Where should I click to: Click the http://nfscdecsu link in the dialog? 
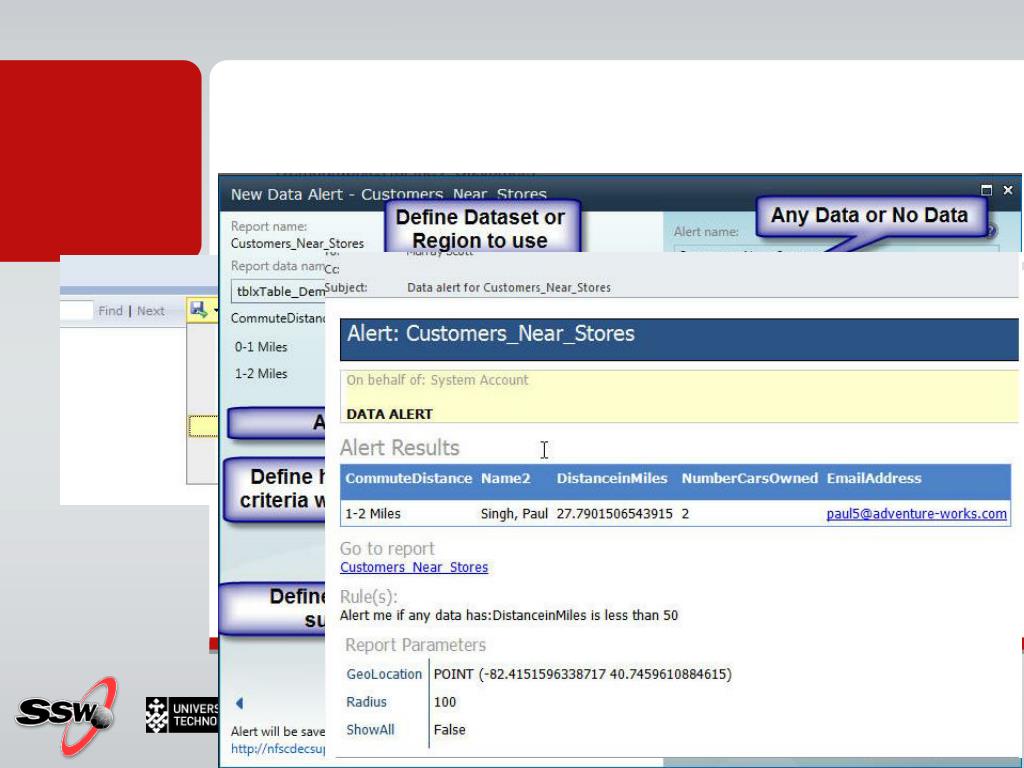click(x=278, y=749)
